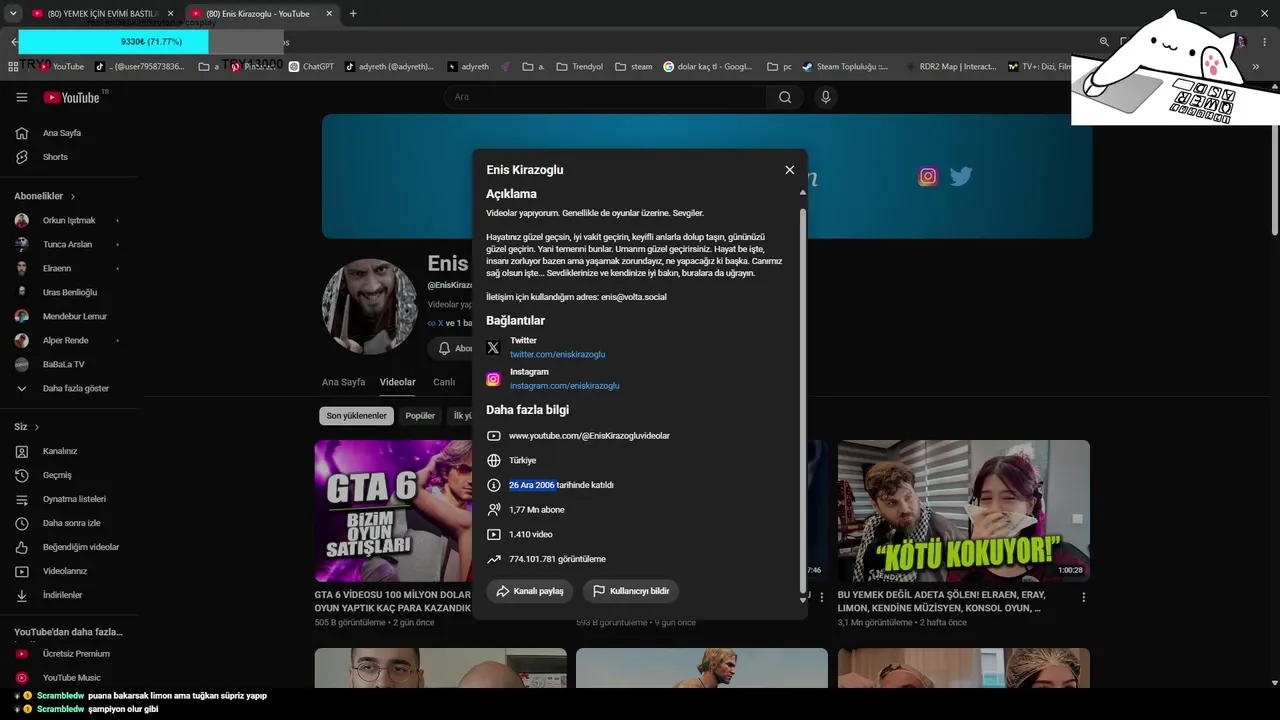Open Videolarınız in the sidebar
The width and height of the screenshot is (1280, 720).
(x=65, y=571)
